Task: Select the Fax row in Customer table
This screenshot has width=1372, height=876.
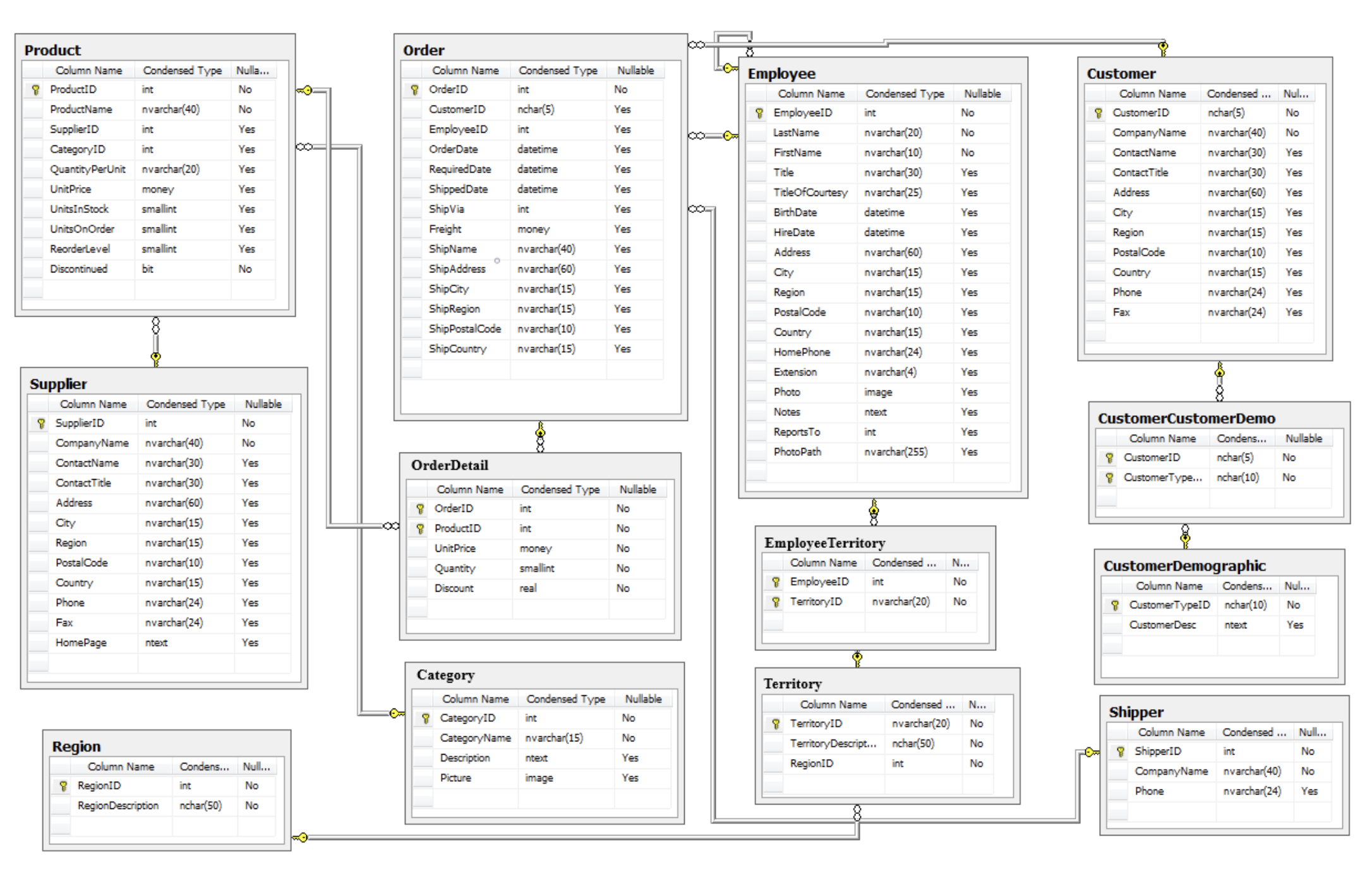Action: point(1200,312)
